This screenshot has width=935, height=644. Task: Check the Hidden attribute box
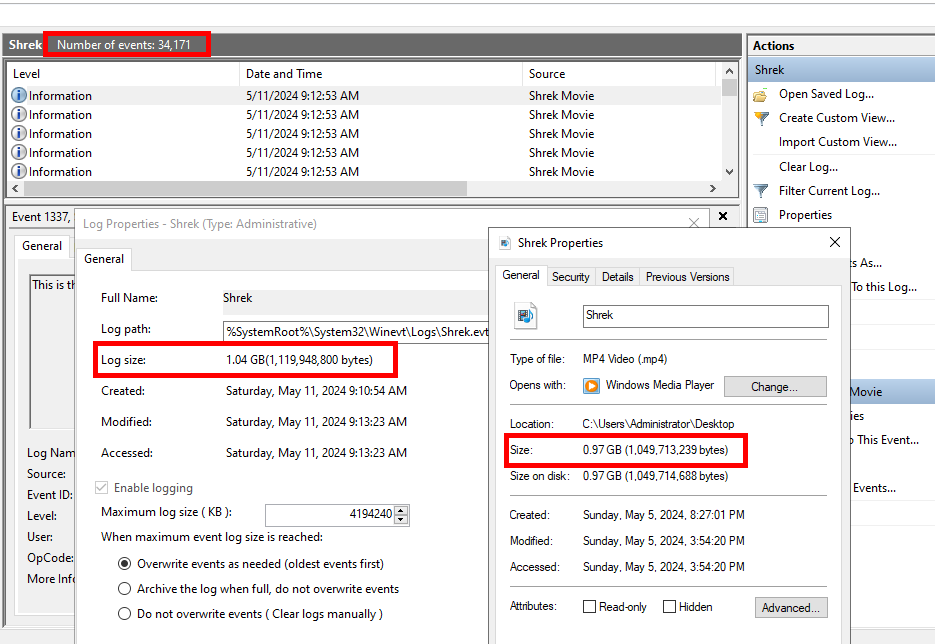(669, 606)
